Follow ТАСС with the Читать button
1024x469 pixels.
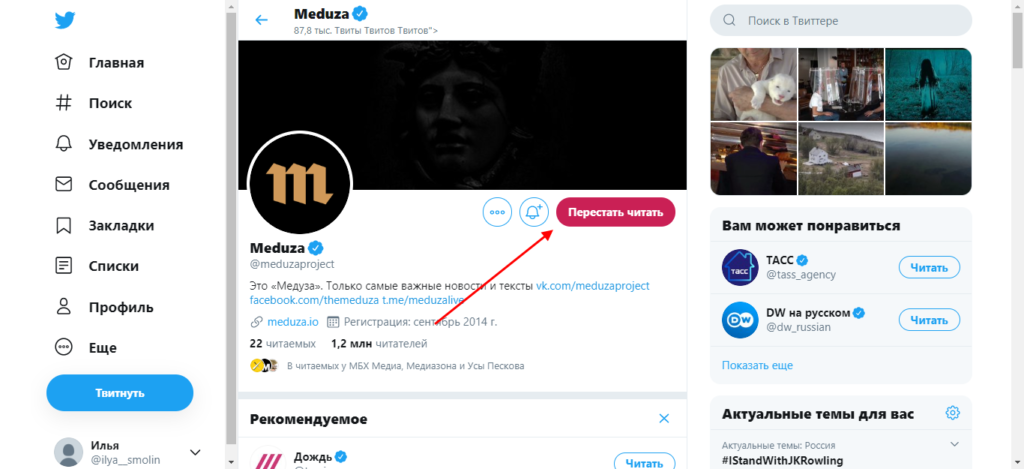929,267
